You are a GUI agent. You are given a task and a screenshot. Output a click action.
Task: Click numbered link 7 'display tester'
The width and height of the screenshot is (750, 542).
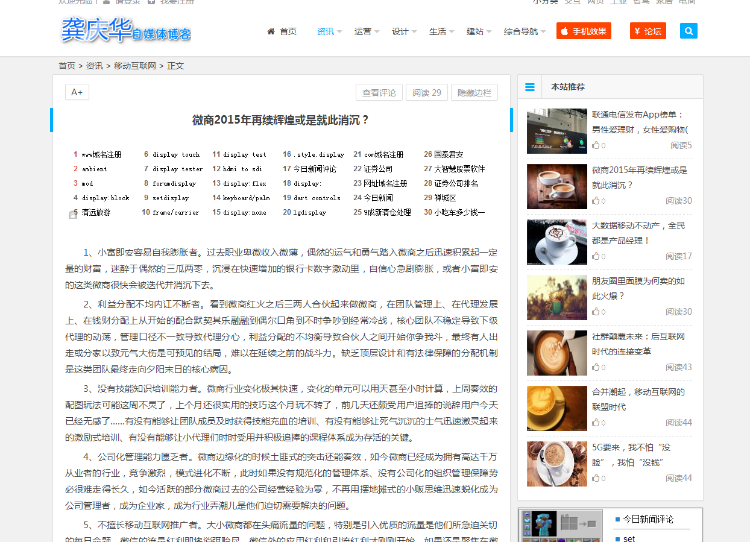pyautogui.click(x=177, y=169)
